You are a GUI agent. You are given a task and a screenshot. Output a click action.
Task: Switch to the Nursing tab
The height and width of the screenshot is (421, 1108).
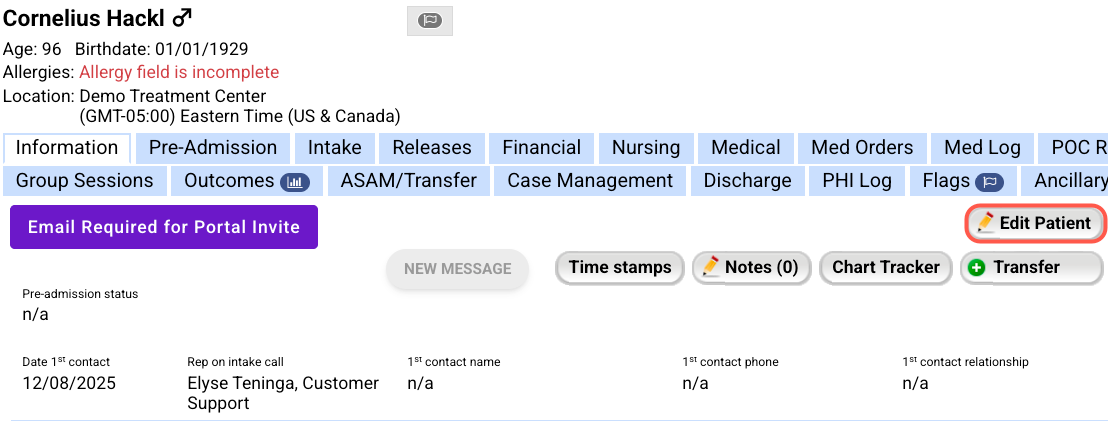pyautogui.click(x=646, y=148)
